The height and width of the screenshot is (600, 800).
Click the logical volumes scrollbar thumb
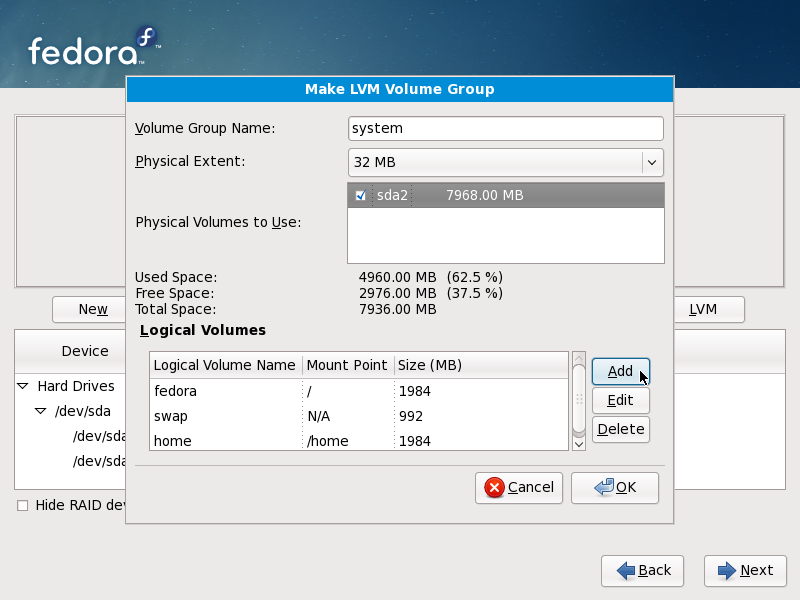point(579,399)
